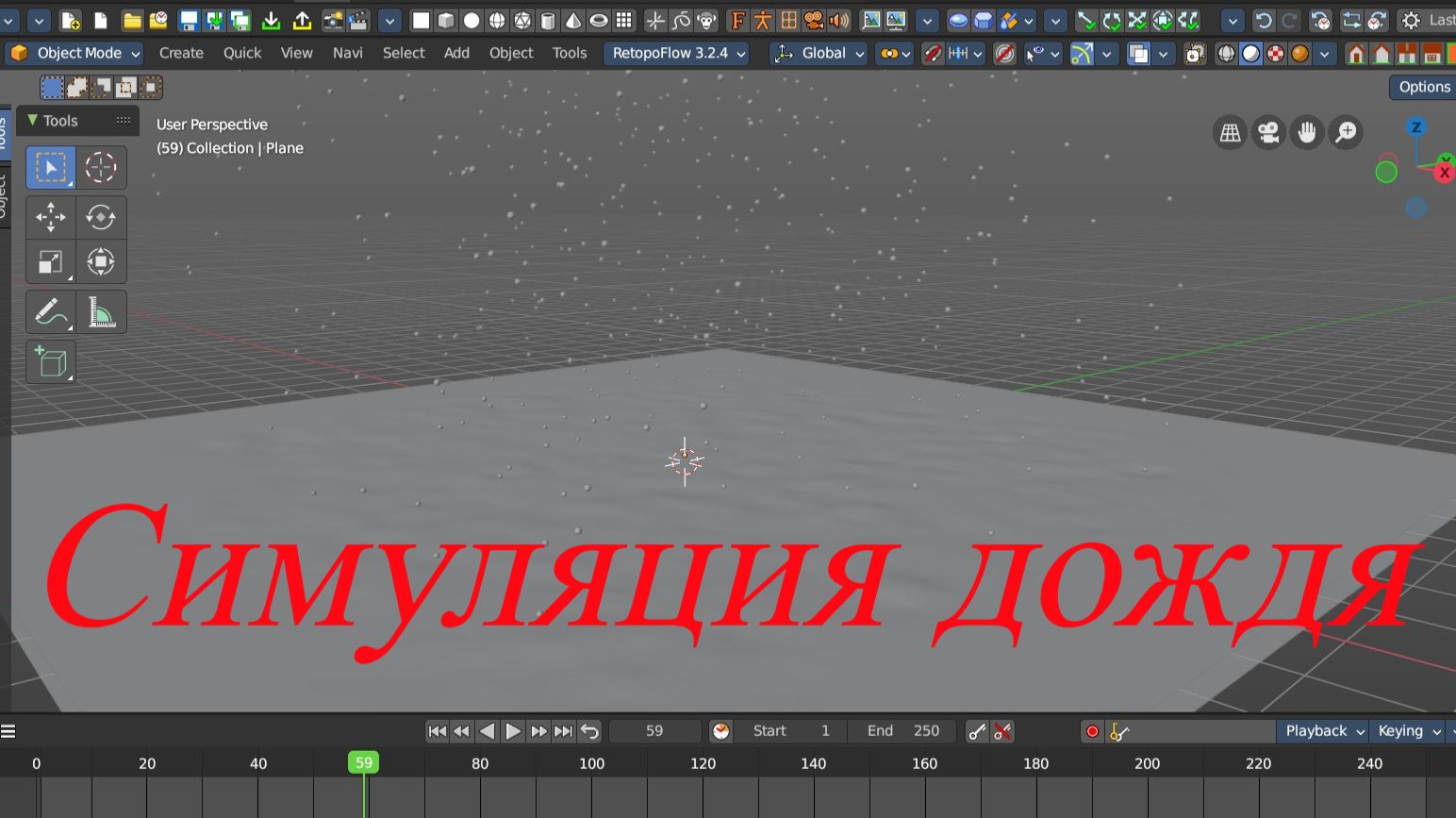Toggle X-ray mode
The width and height of the screenshot is (1456, 818).
[x=1195, y=54]
